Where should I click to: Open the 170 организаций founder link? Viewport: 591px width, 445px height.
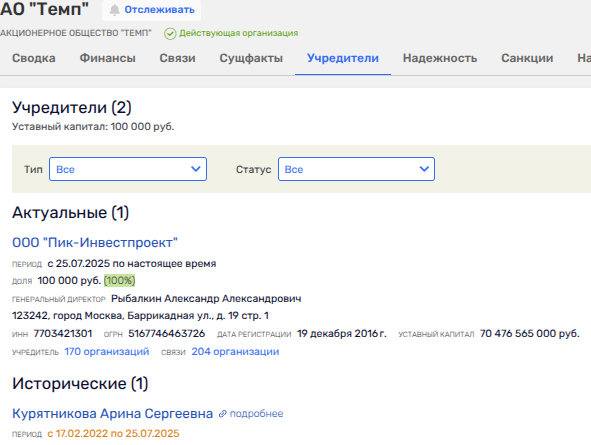(107, 352)
